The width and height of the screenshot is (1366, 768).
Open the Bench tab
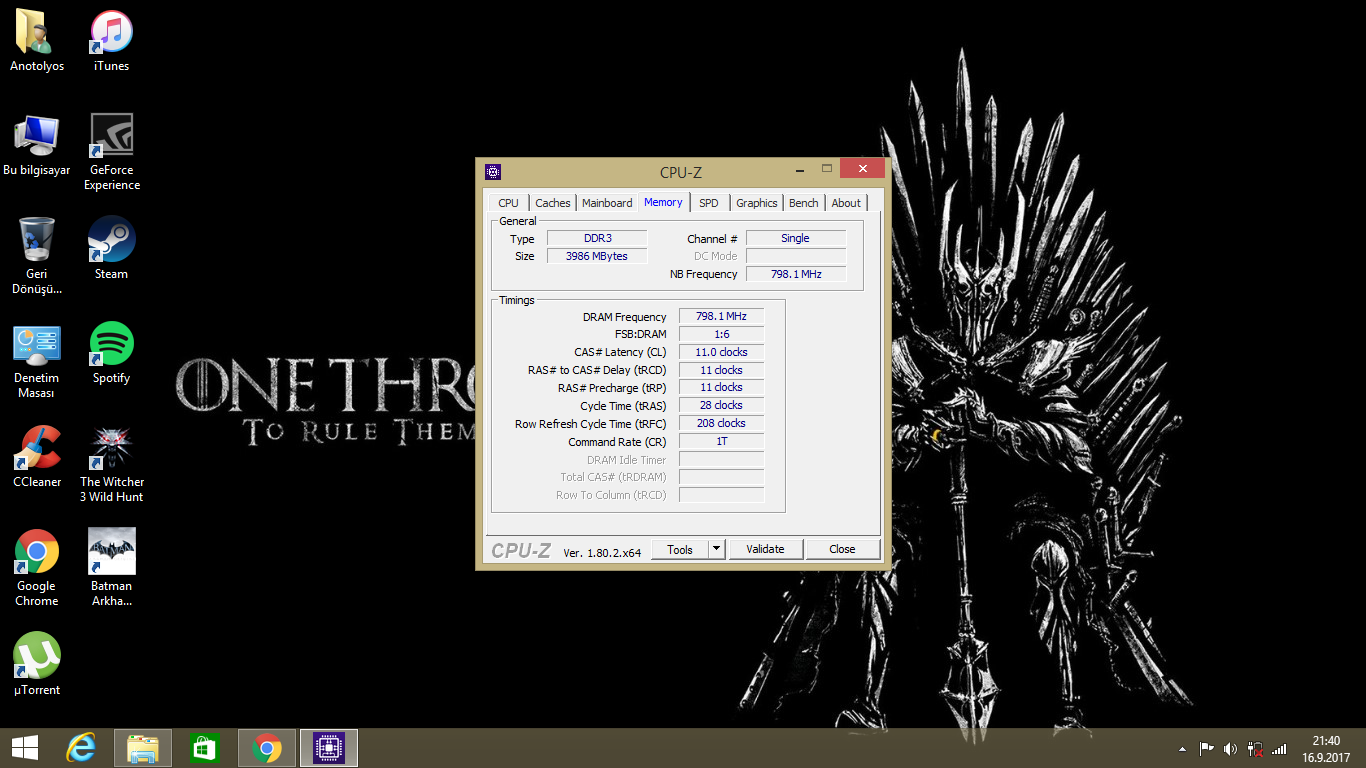(x=804, y=203)
